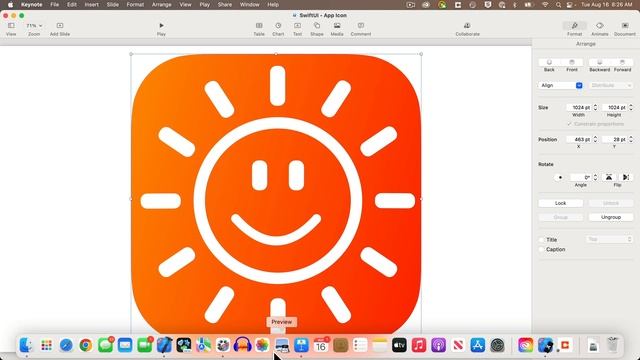Open the Insert menu
Screen dimensions: 640x360
(x=91, y=4)
